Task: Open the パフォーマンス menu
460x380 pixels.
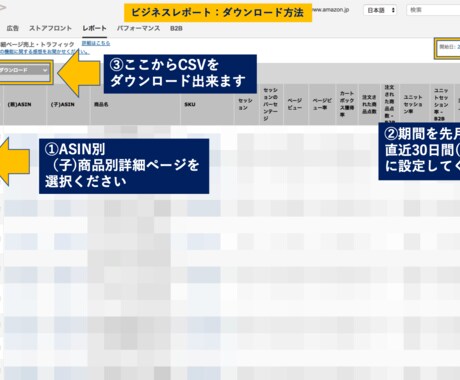Action: tap(138, 28)
